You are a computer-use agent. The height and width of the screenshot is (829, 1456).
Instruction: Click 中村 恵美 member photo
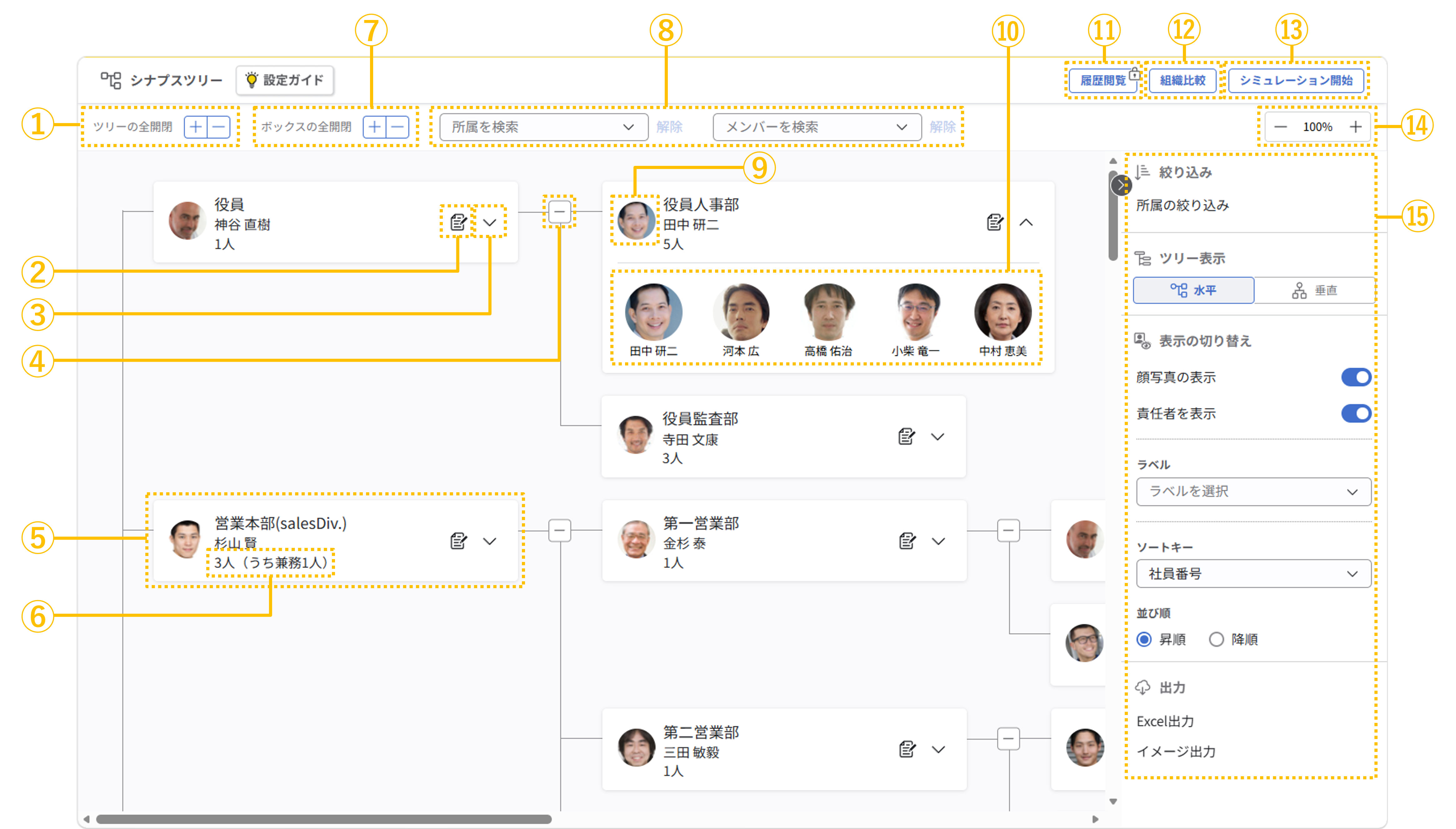pos(1003,312)
